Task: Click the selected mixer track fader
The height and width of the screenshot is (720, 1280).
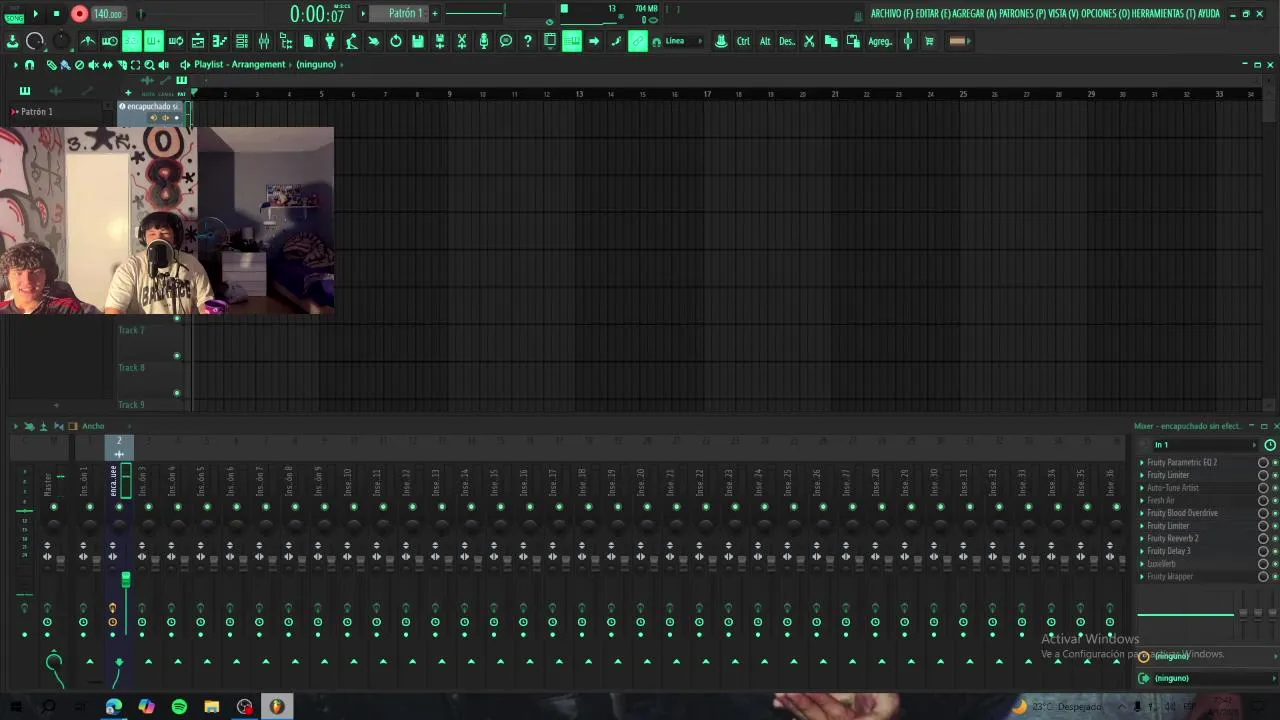Action: 126,580
